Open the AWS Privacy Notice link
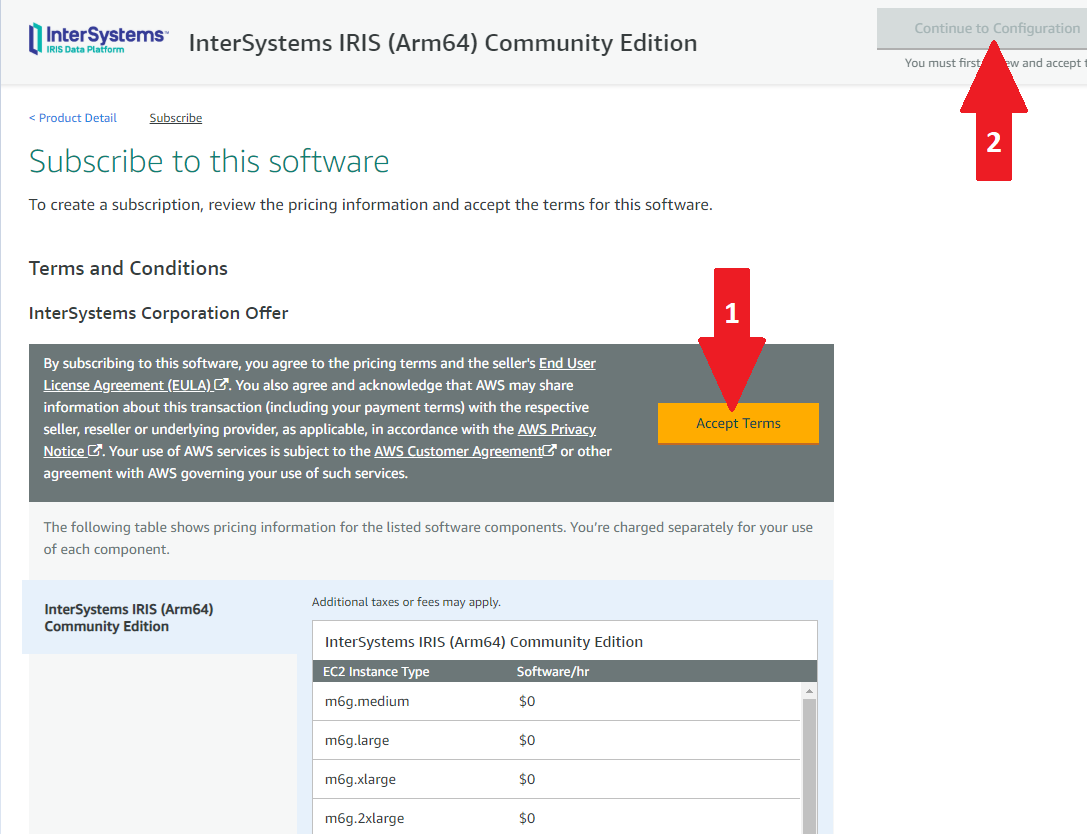Screen dimensions: 1087x834 click(x=320, y=440)
